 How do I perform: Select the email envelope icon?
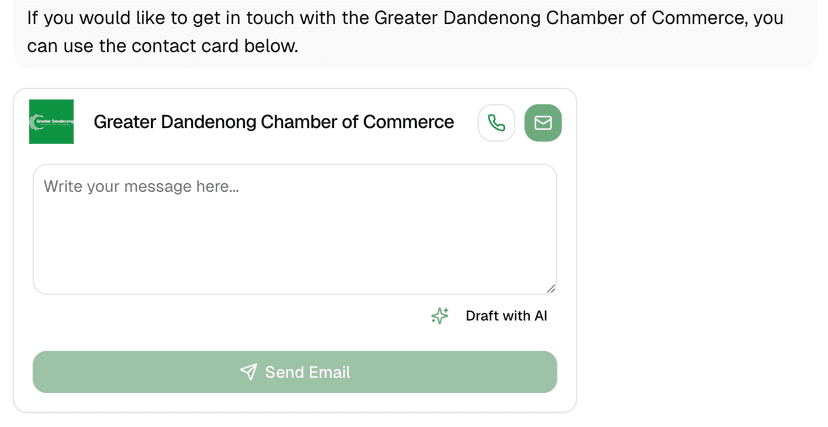tap(543, 123)
